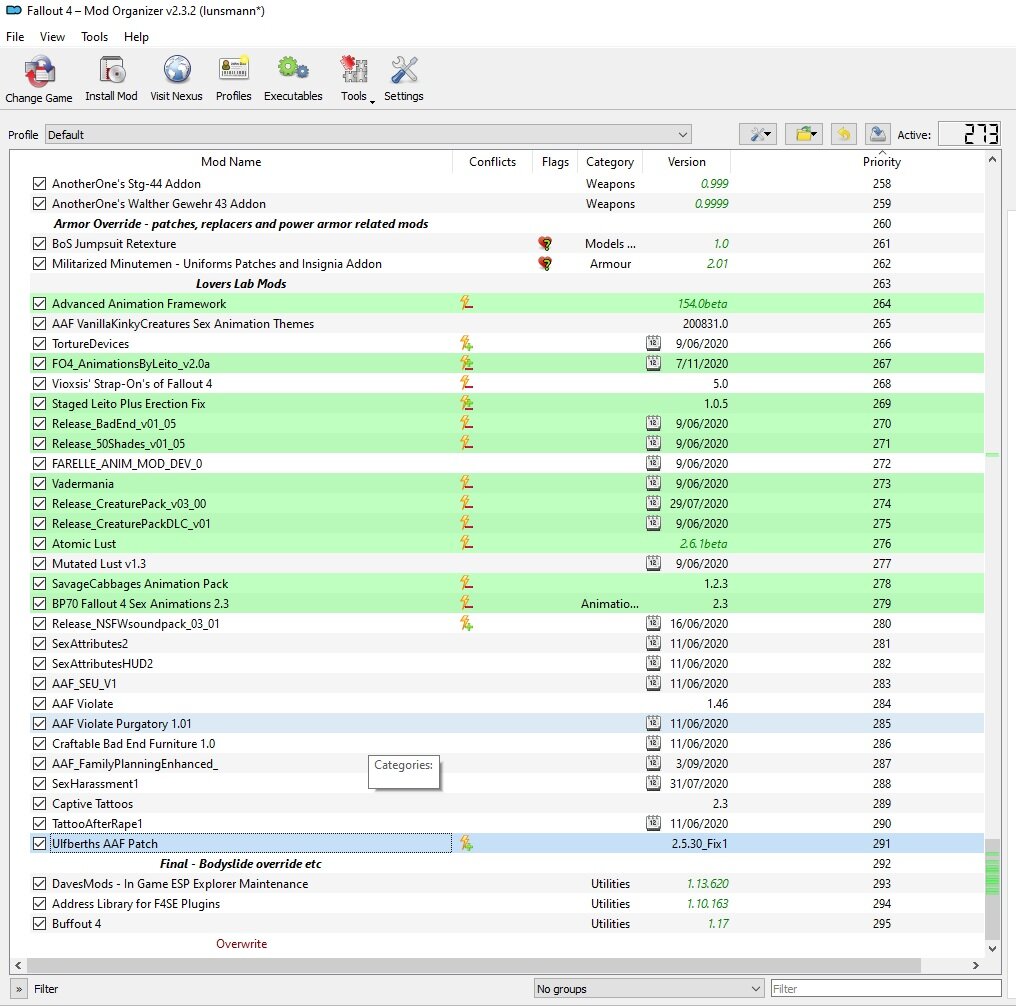Screen dimensions: 1016x1006
Task: Open the Tools menu in menu bar
Action: click(x=95, y=37)
